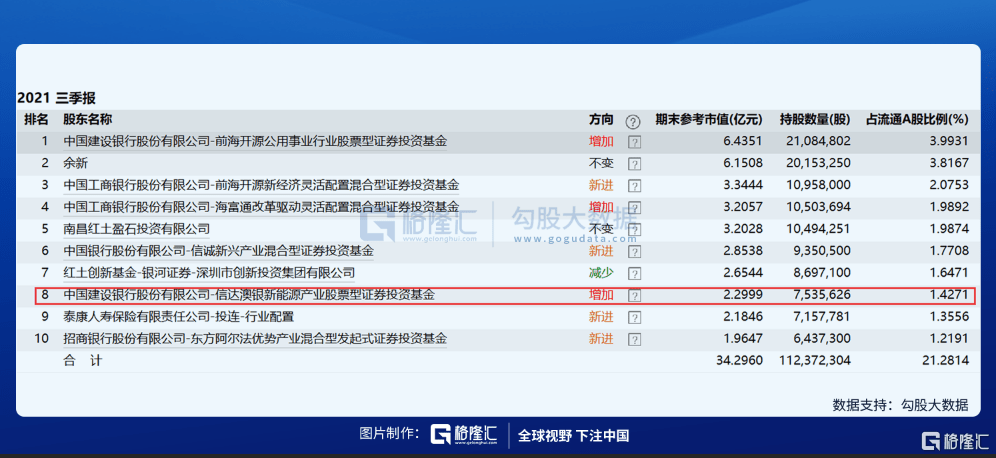Click the total market value 34.2960
The width and height of the screenshot is (996, 458).
[x=741, y=360]
